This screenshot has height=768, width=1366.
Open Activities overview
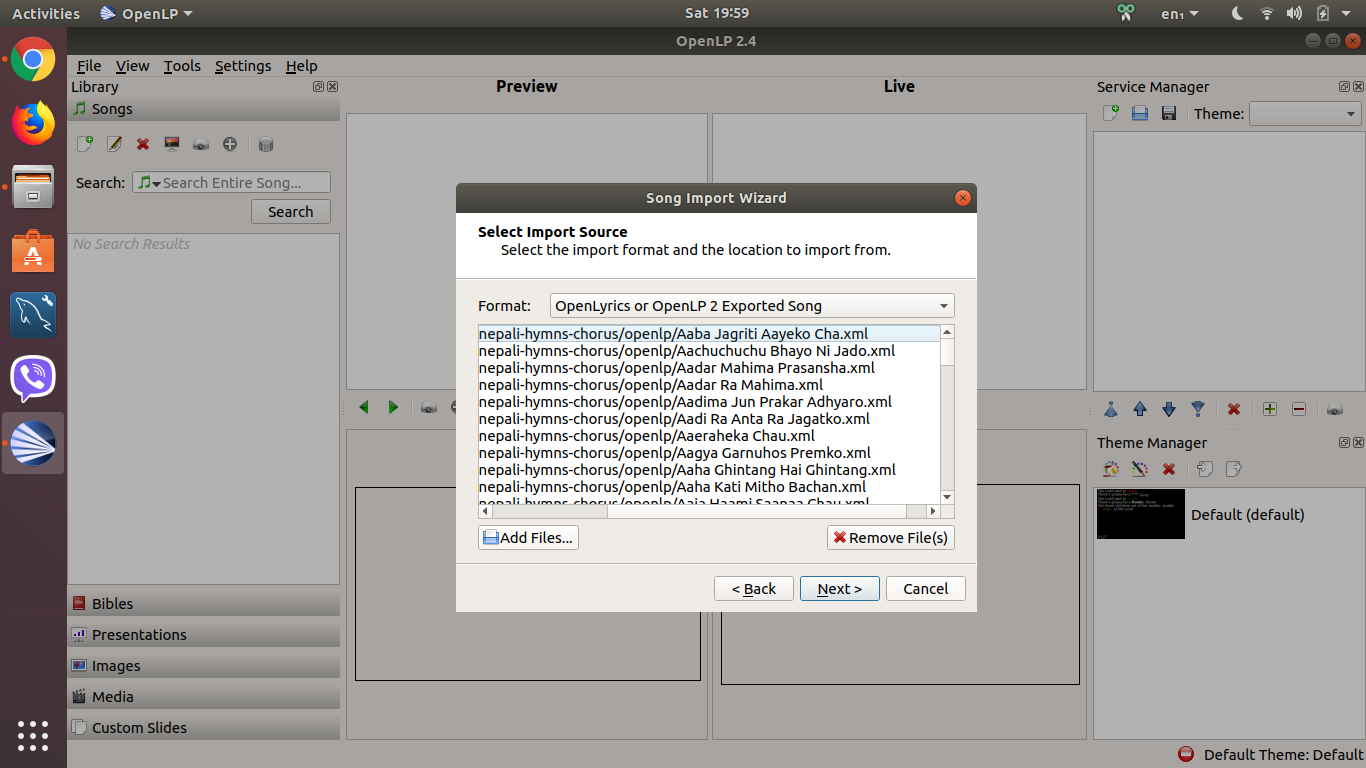pos(46,13)
